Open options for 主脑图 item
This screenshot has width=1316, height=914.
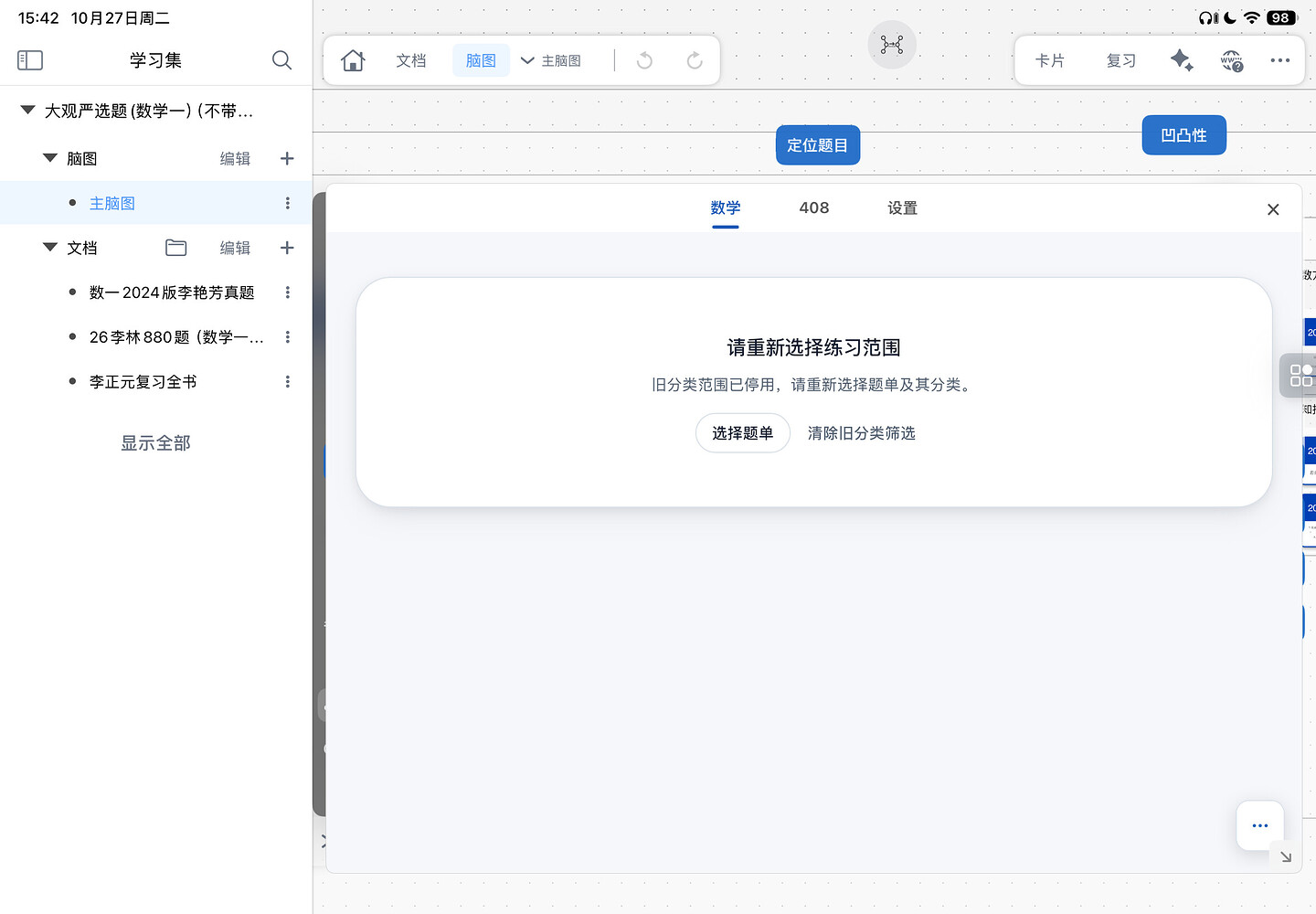click(x=288, y=203)
